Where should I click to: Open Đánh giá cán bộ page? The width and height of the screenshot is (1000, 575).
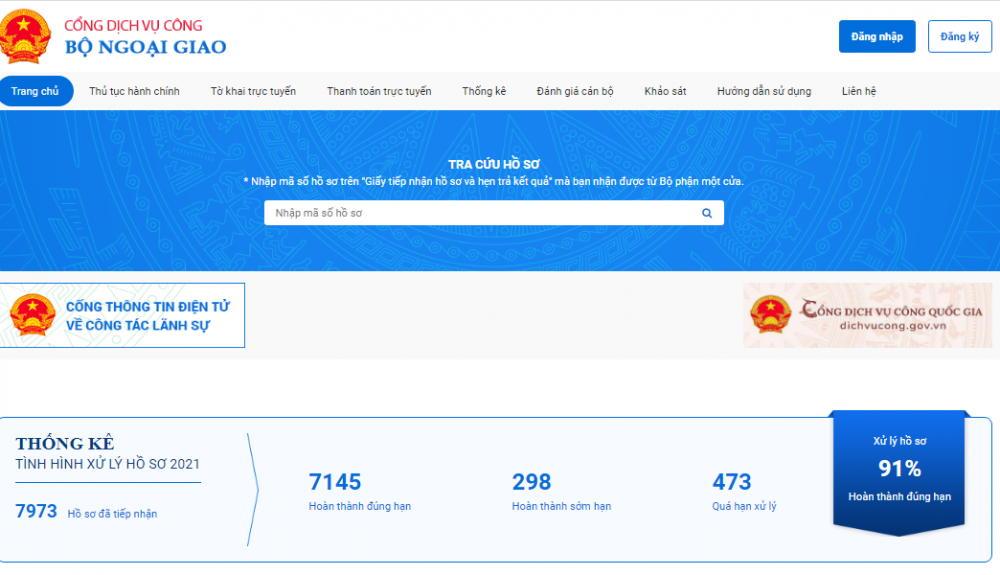(575, 91)
